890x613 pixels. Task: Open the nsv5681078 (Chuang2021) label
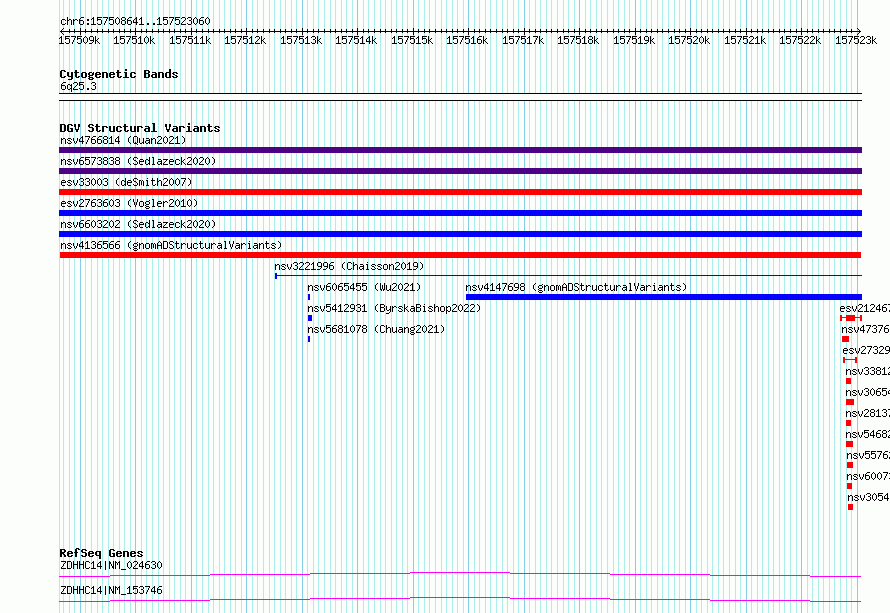point(376,329)
